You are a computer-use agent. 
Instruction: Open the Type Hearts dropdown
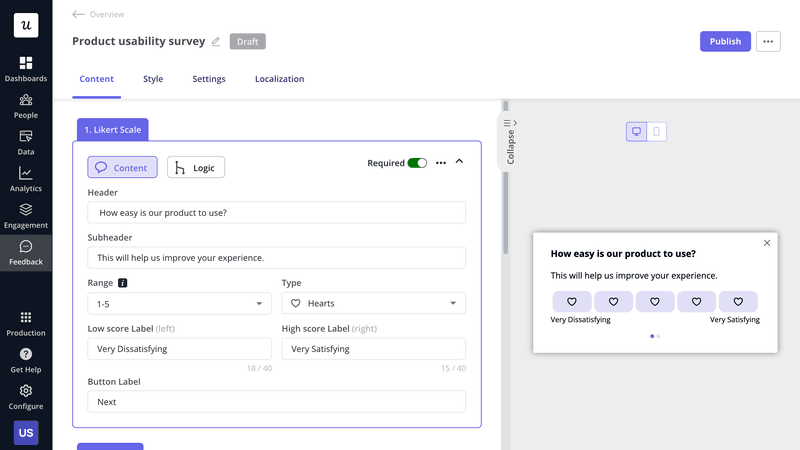click(x=373, y=303)
